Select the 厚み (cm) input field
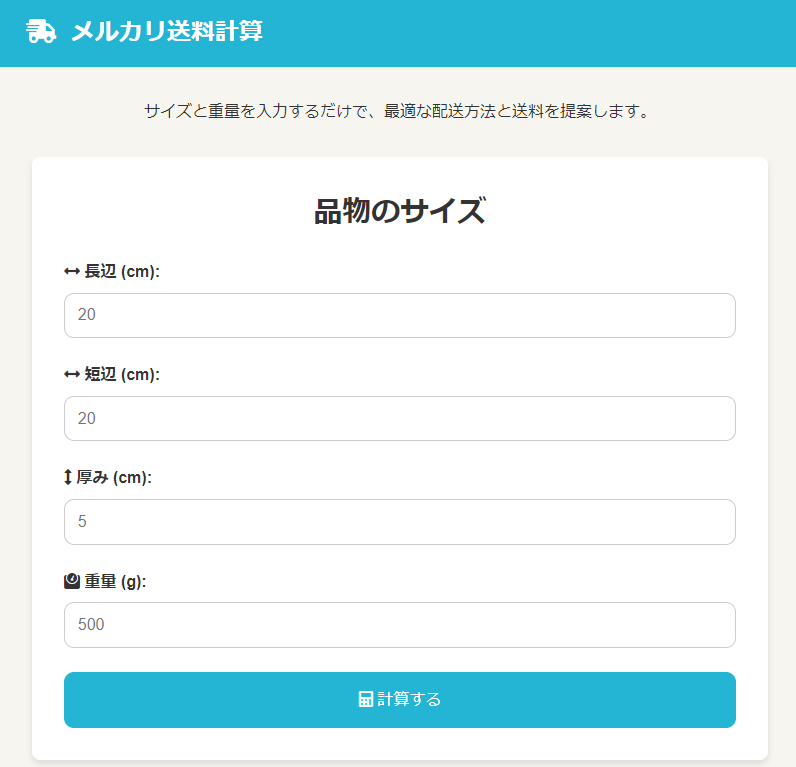 click(x=400, y=521)
